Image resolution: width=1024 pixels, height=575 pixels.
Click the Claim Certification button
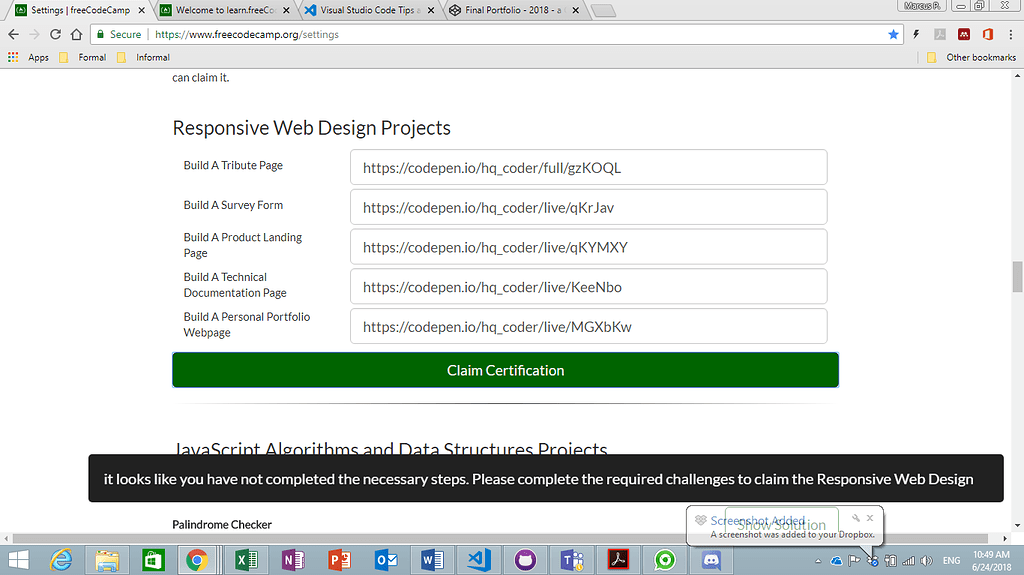[x=505, y=370]
